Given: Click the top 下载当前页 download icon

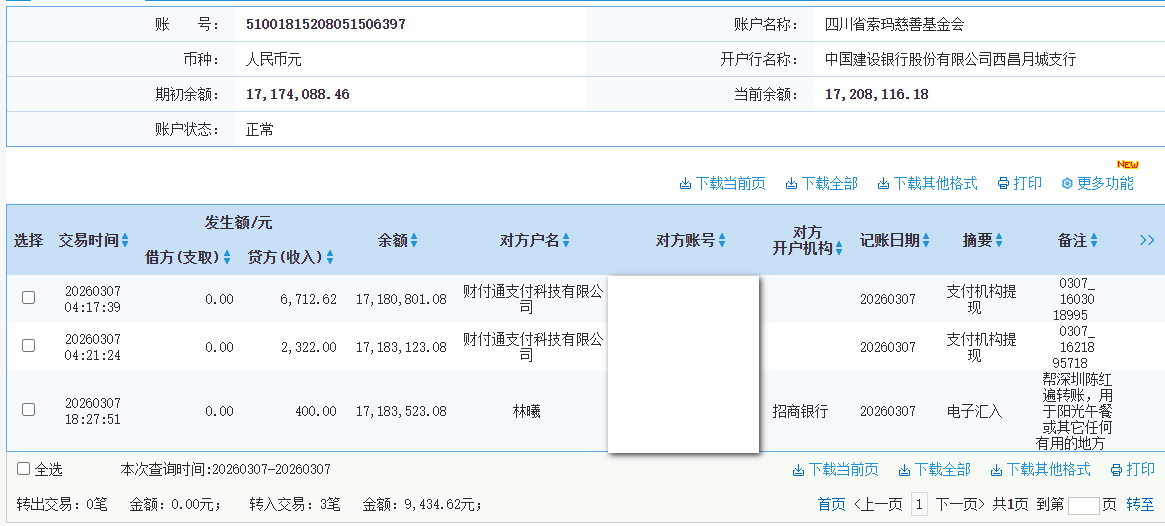Looking at the screenshot, I should [686, 184].
